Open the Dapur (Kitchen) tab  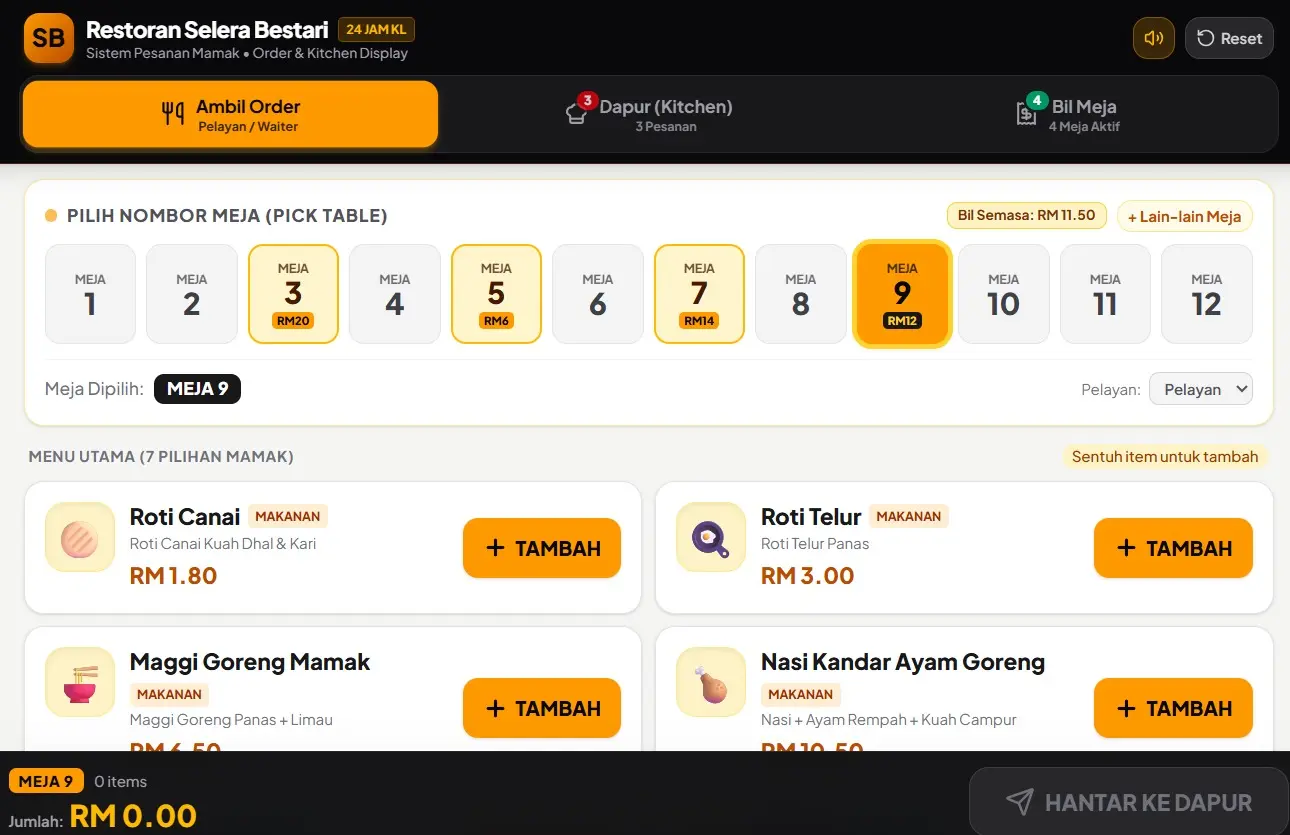click(649, 114)
